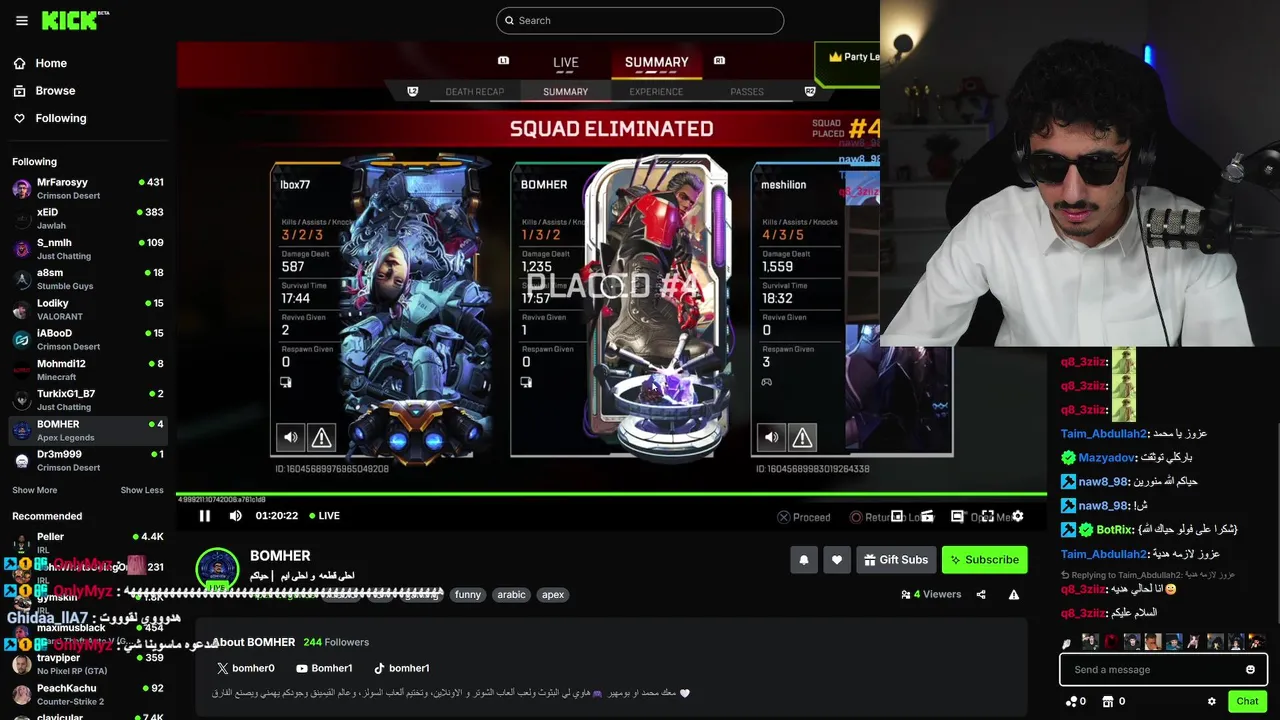Viewport: 1280px width, 720px height.
Task: Collapse the Following list with Show Less
Action: pyautogui.click(x=142, y=490)
